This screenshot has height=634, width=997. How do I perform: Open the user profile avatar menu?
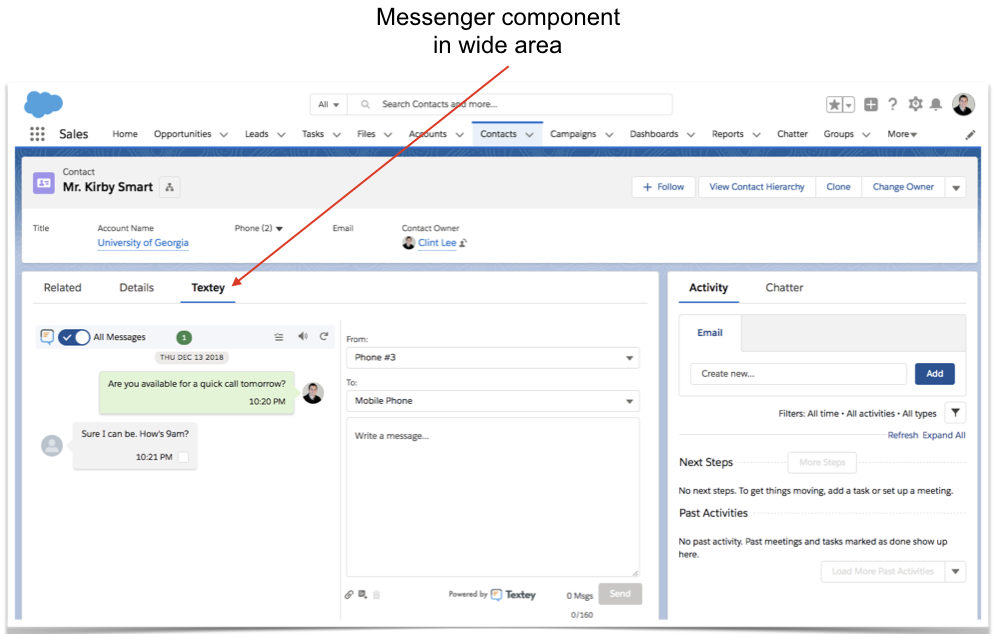pos(963,104)
